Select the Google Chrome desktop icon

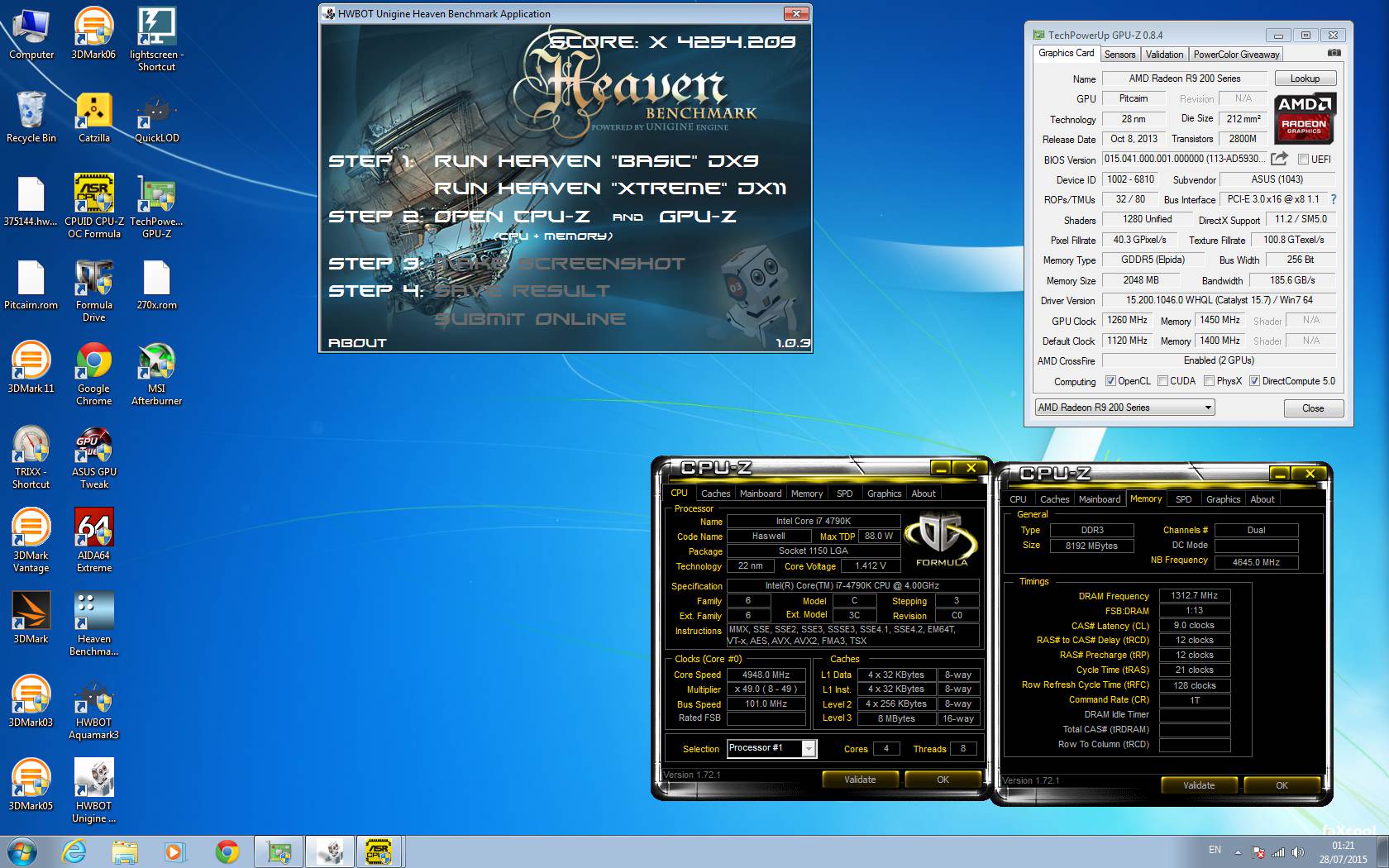[93, 374]
